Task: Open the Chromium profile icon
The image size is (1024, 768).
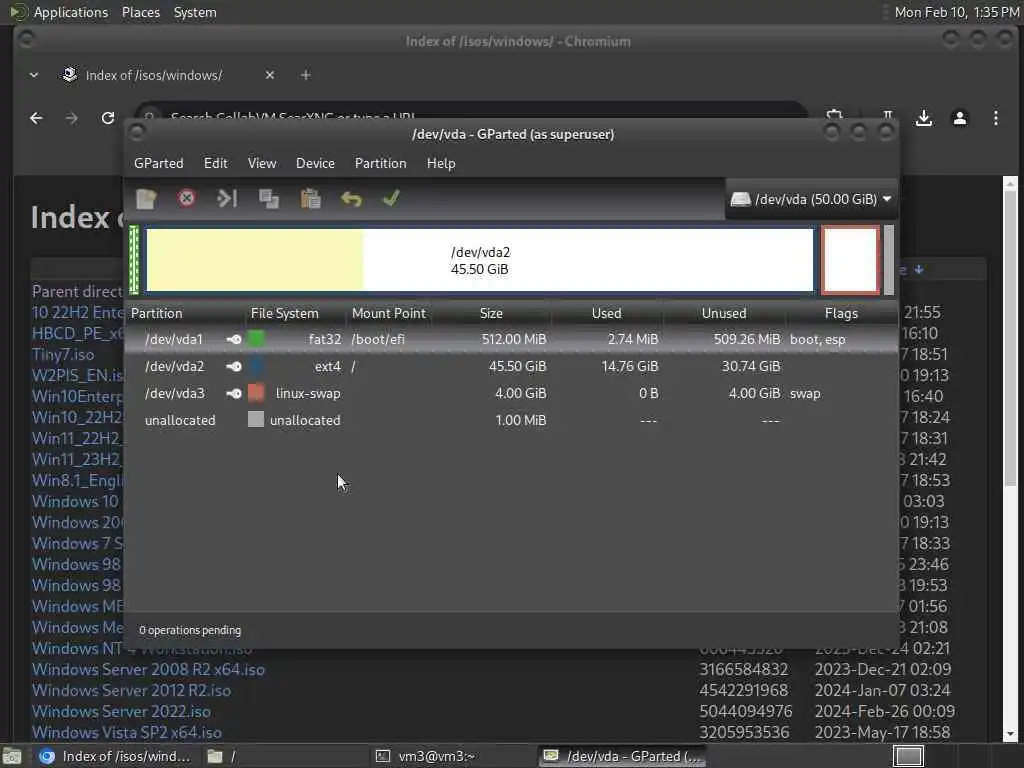Action: [x=960, y=118]
